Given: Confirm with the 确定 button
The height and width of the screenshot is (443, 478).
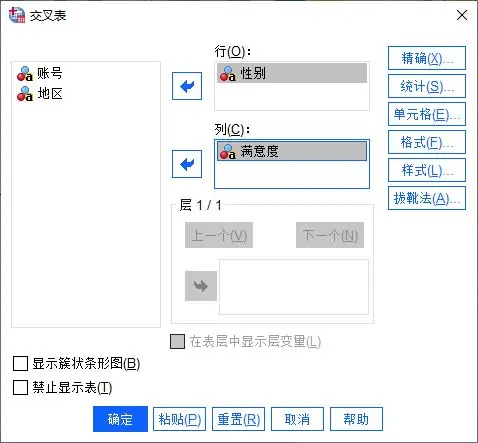Looking at the screenshot, I should tap(120, 419).
